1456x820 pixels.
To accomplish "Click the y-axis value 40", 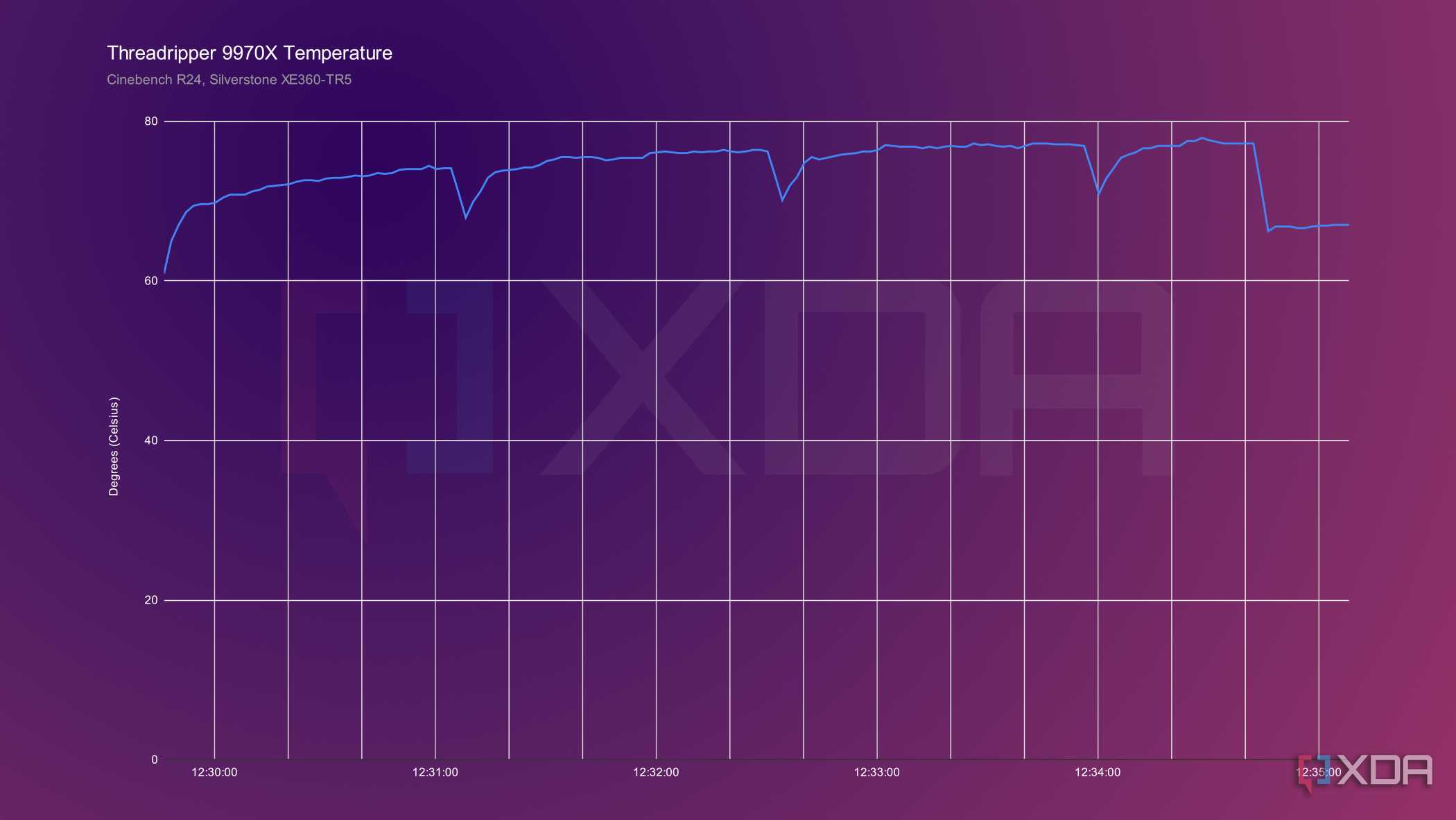I will pyautogui.click(x=151, y=441).
